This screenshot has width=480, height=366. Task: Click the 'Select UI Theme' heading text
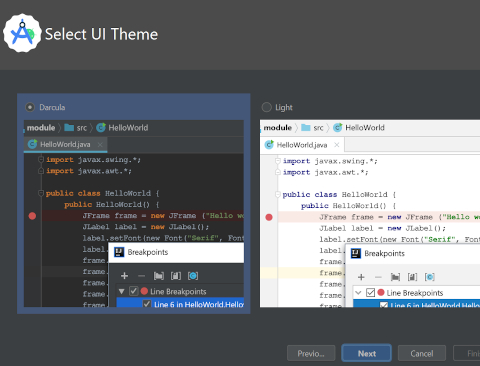point(101,34)
